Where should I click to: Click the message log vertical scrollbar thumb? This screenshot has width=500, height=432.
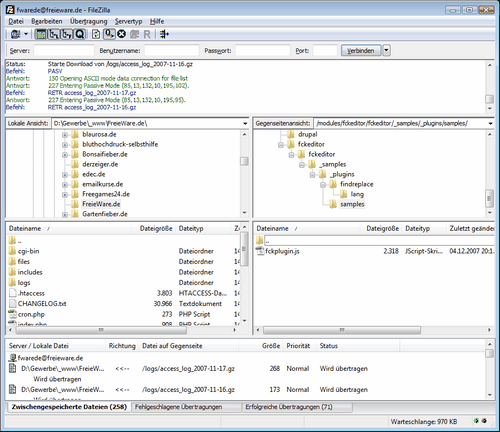pyautogui.click(x=489, y=99)
